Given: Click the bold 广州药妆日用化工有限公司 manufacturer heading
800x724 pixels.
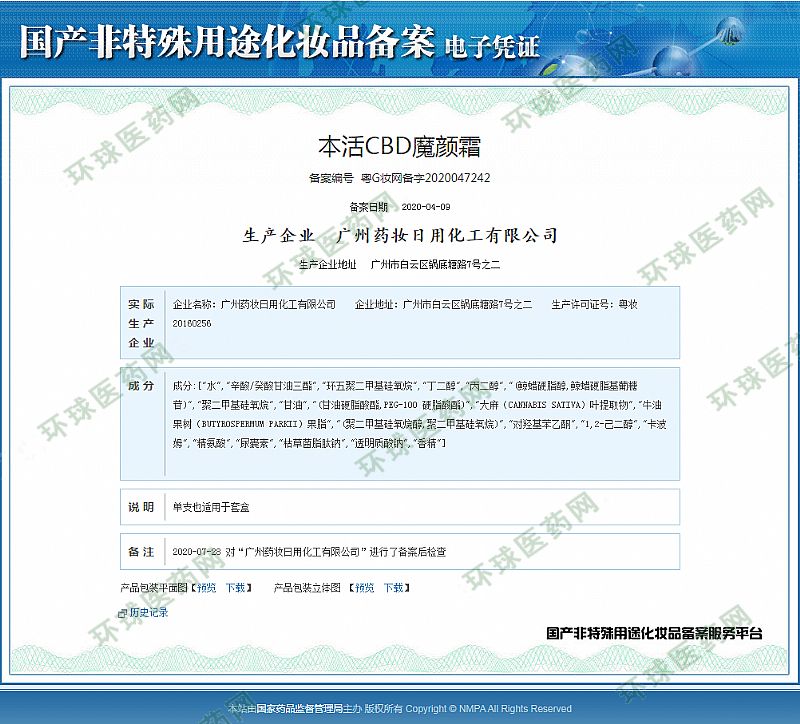Looking at the screenshot, I should (449, 236).
